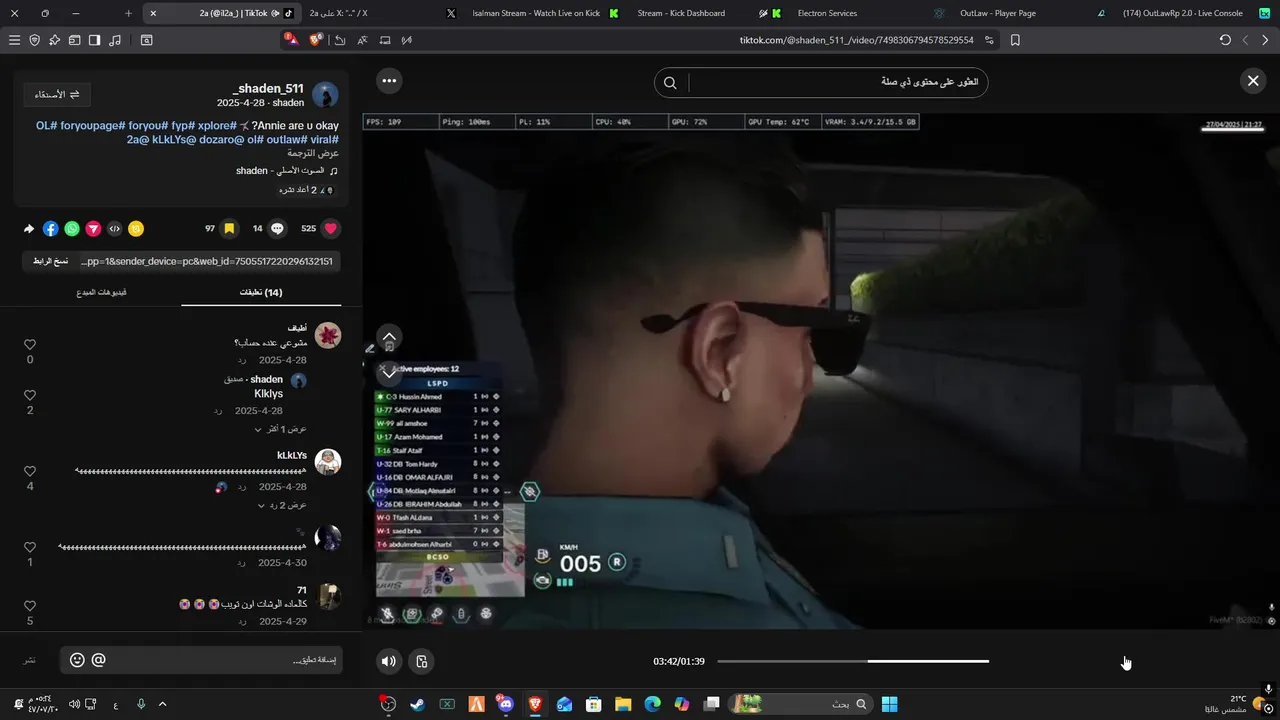Insert a mention with the @ icon
1280x720 pixels.
point(98,660)
